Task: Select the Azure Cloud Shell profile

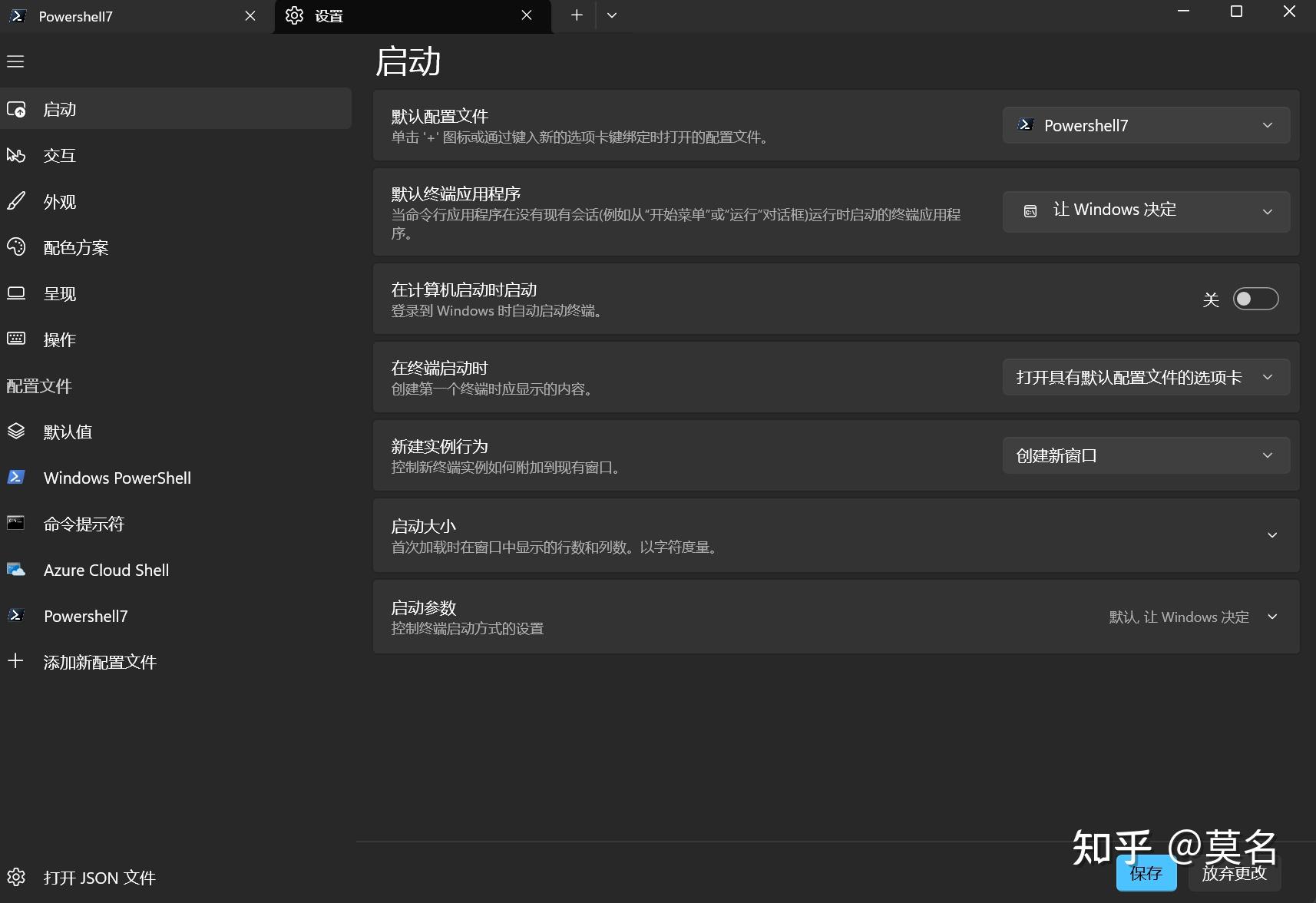Action: click(106, 570)
